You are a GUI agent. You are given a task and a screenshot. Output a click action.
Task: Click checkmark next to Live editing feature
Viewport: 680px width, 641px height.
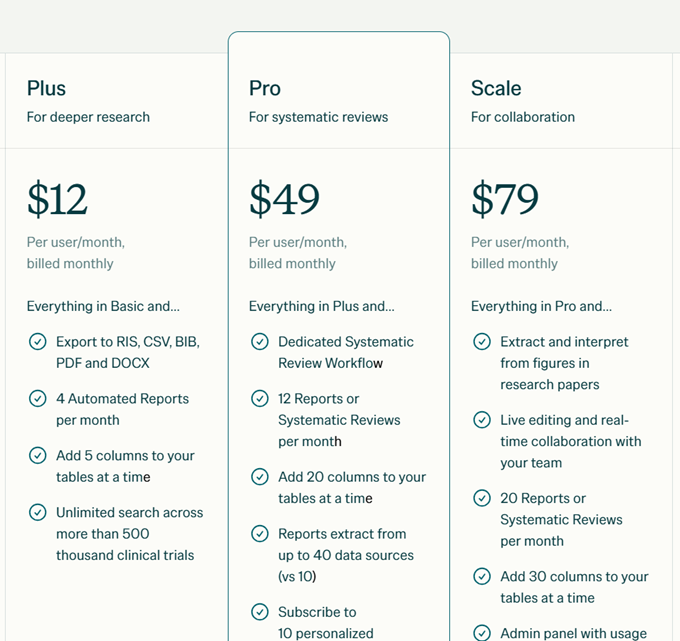[x=481, y=420]
